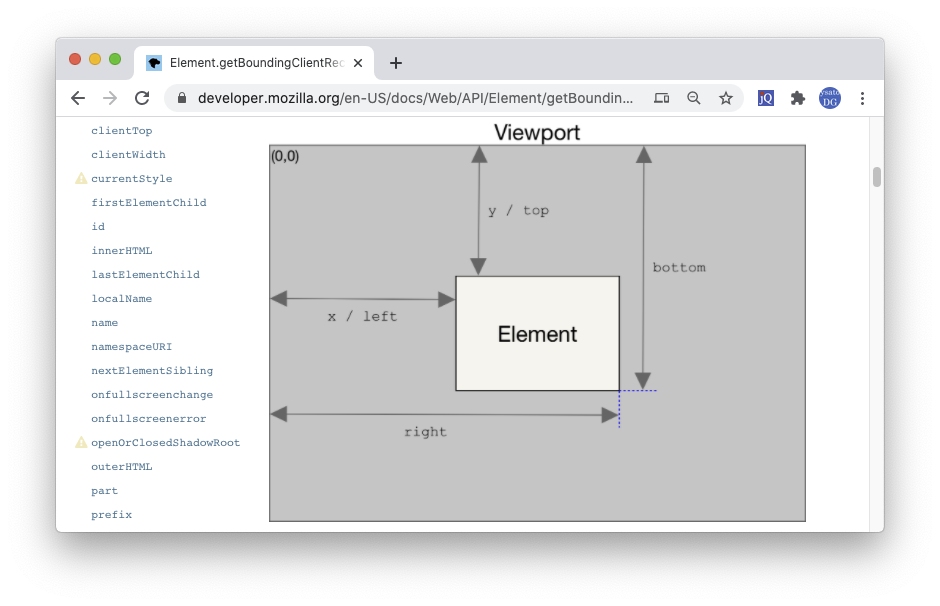
Task: Open the zoom magnifier icon in address bar
Action: coord(694,98)
